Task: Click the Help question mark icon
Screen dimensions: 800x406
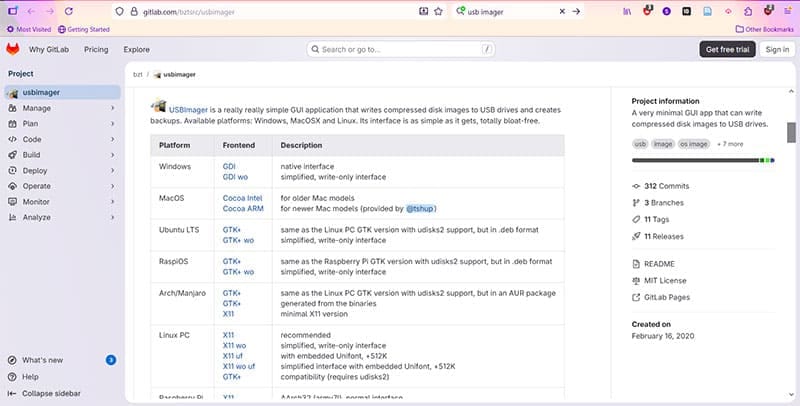Action: 11,377
